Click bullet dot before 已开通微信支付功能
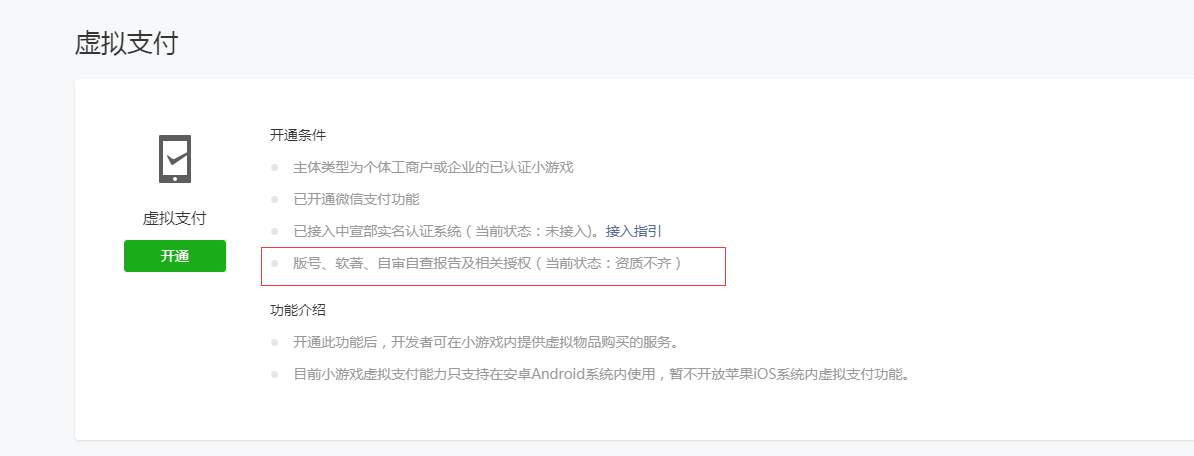 275,199
